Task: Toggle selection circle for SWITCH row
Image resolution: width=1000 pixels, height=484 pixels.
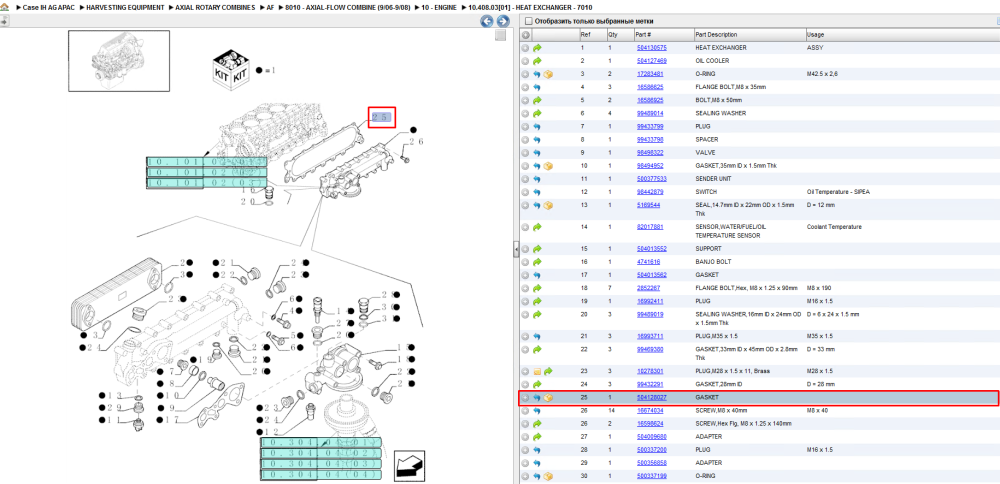Action: click(x=526, y=192)
